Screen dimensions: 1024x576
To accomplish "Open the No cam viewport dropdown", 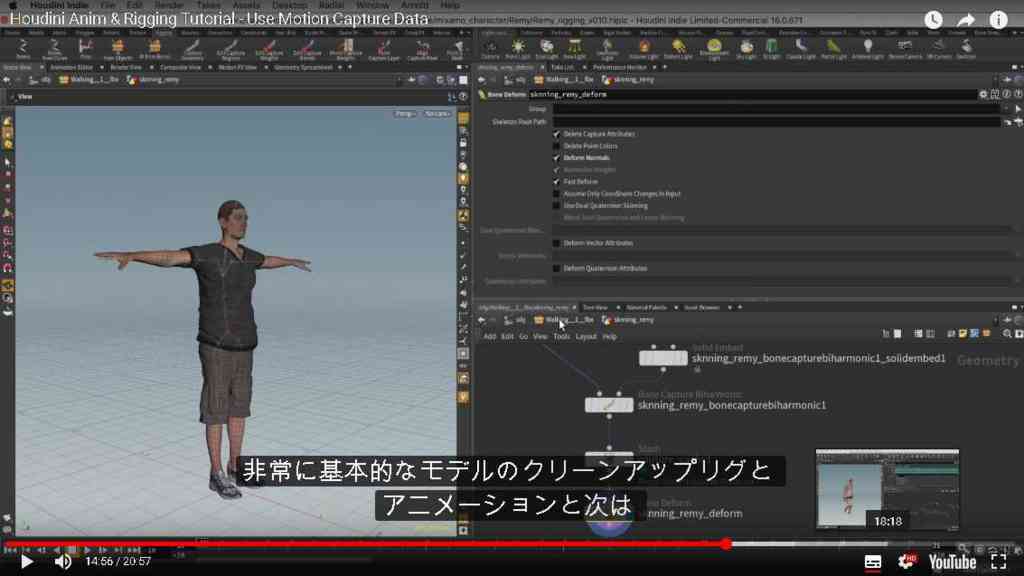I will click(x=437, y=114).
